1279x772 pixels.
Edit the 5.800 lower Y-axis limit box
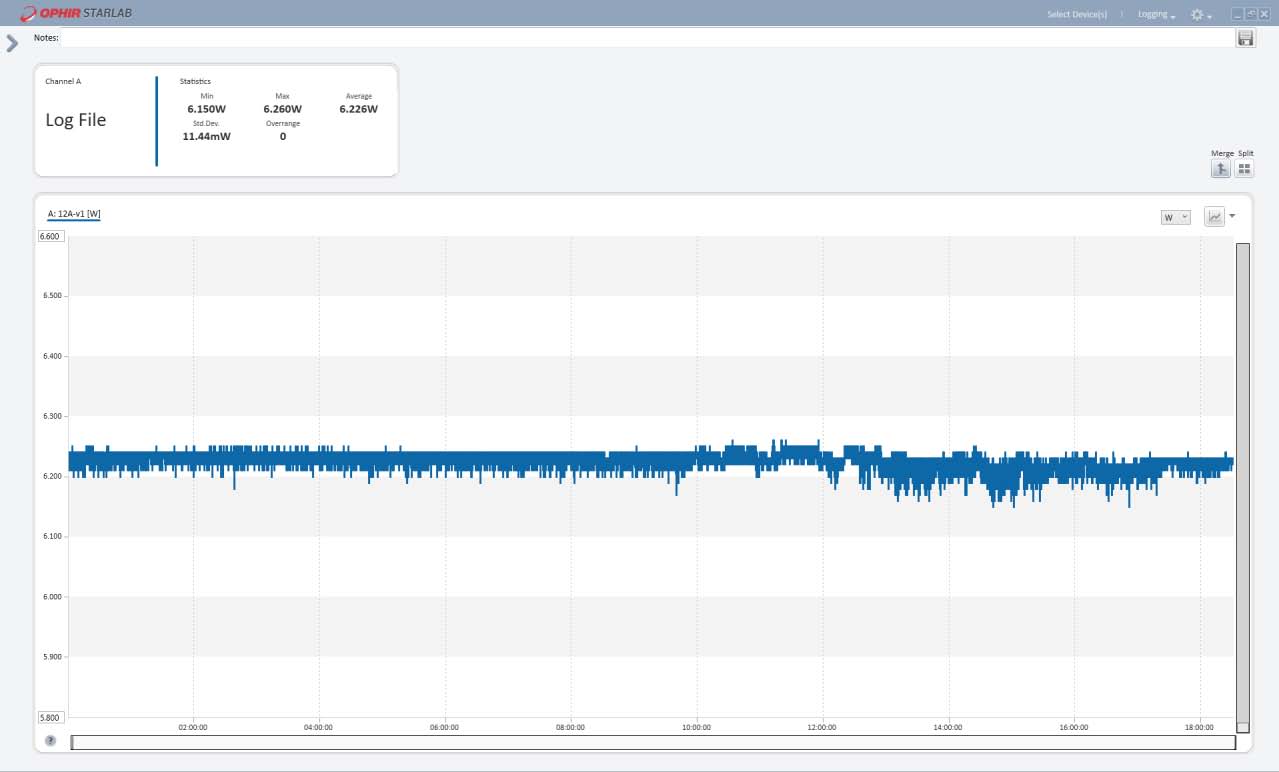(x=50, y=717)
